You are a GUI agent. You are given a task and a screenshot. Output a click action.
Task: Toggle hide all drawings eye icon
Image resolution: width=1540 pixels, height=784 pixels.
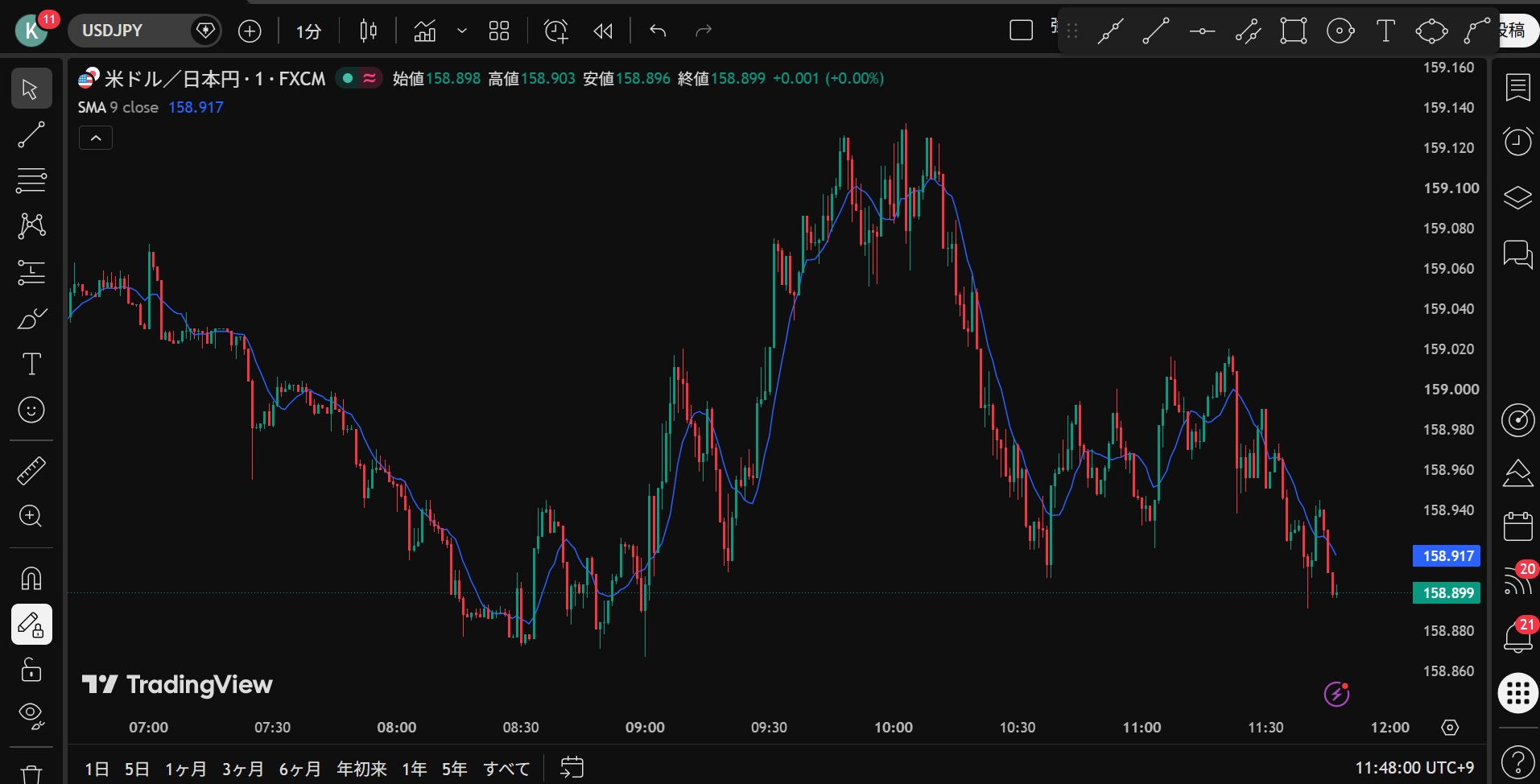(31, 715)
